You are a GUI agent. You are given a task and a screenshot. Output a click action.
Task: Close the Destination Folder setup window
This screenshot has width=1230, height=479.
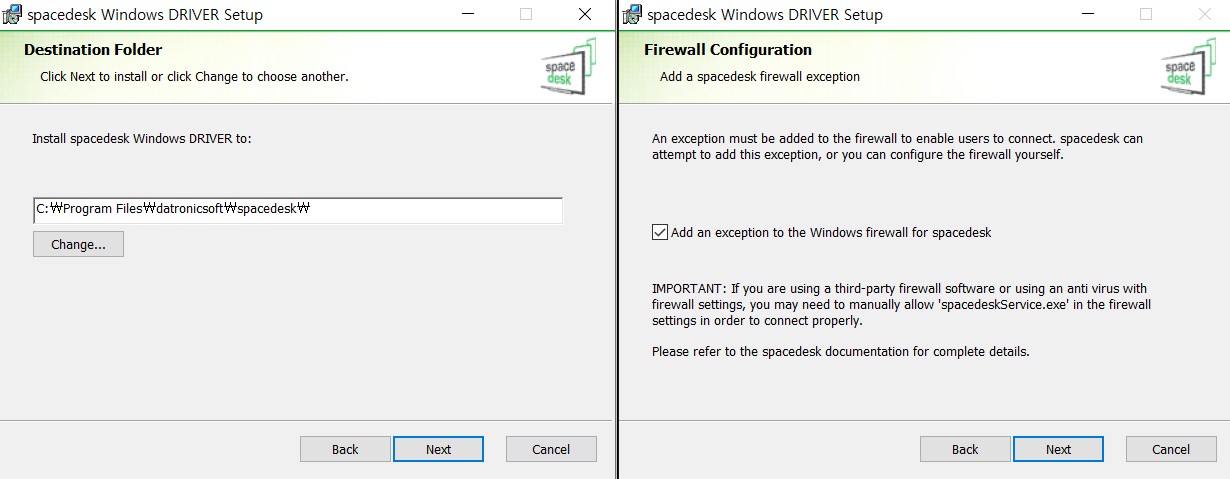[585, 14]
